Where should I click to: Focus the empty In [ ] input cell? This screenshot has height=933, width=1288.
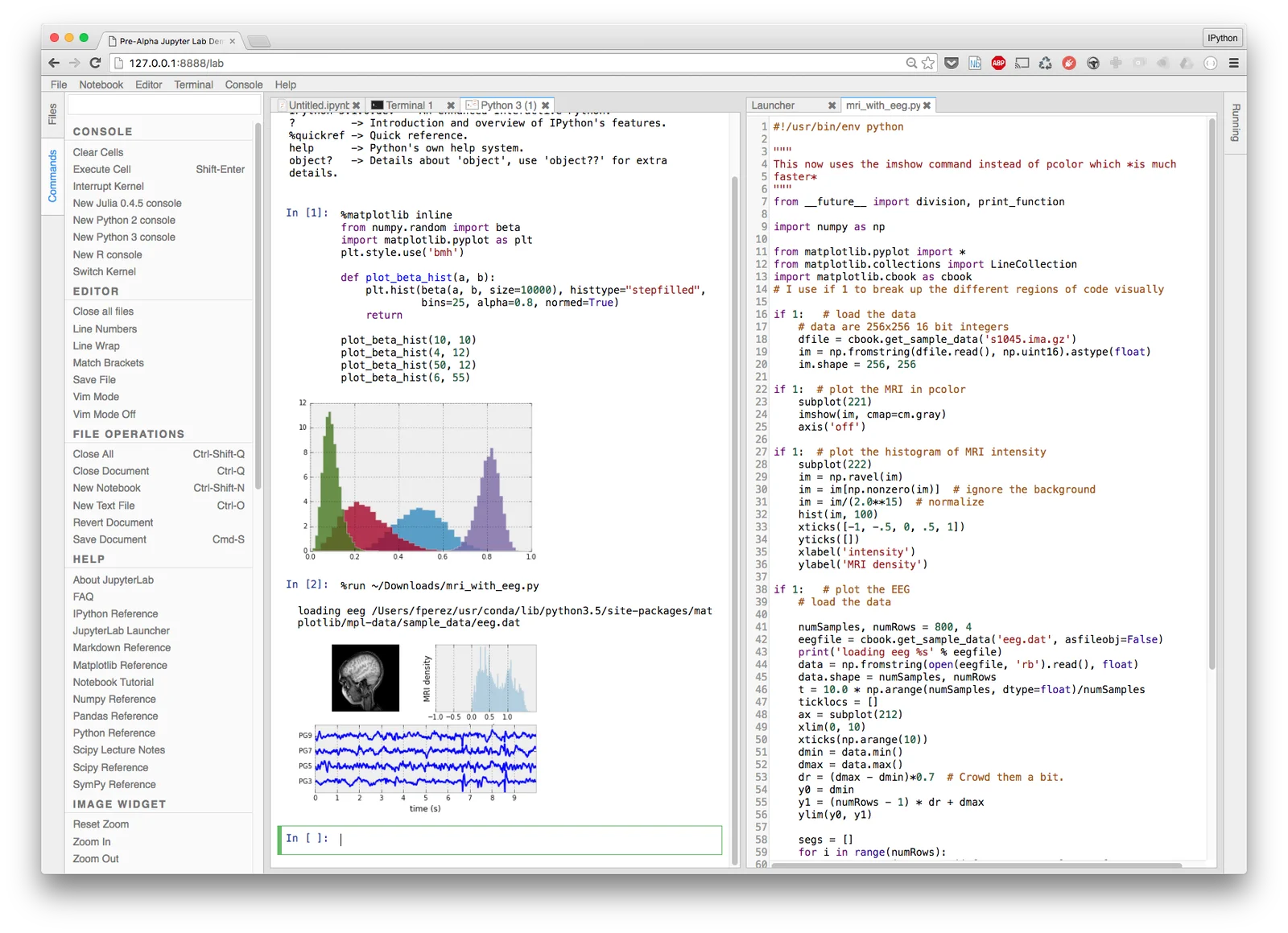(x=500, y=840)
